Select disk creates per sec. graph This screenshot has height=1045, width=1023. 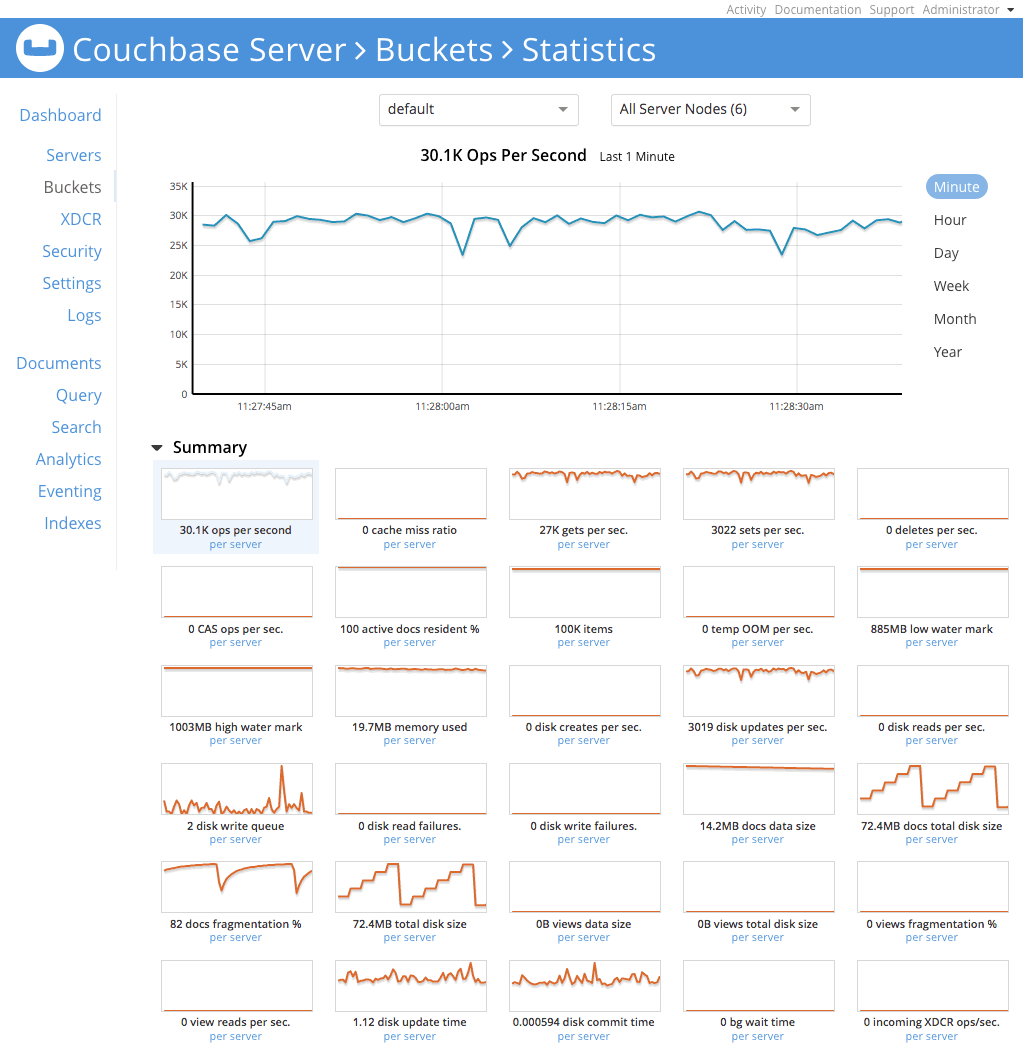pyautogui.click(x=584, y=690)
